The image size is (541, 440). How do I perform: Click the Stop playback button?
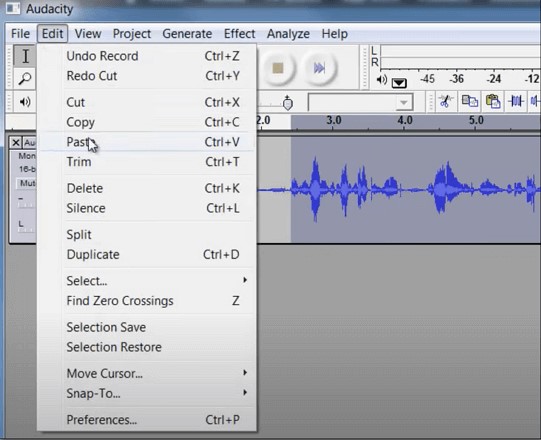tap(278, 68)
